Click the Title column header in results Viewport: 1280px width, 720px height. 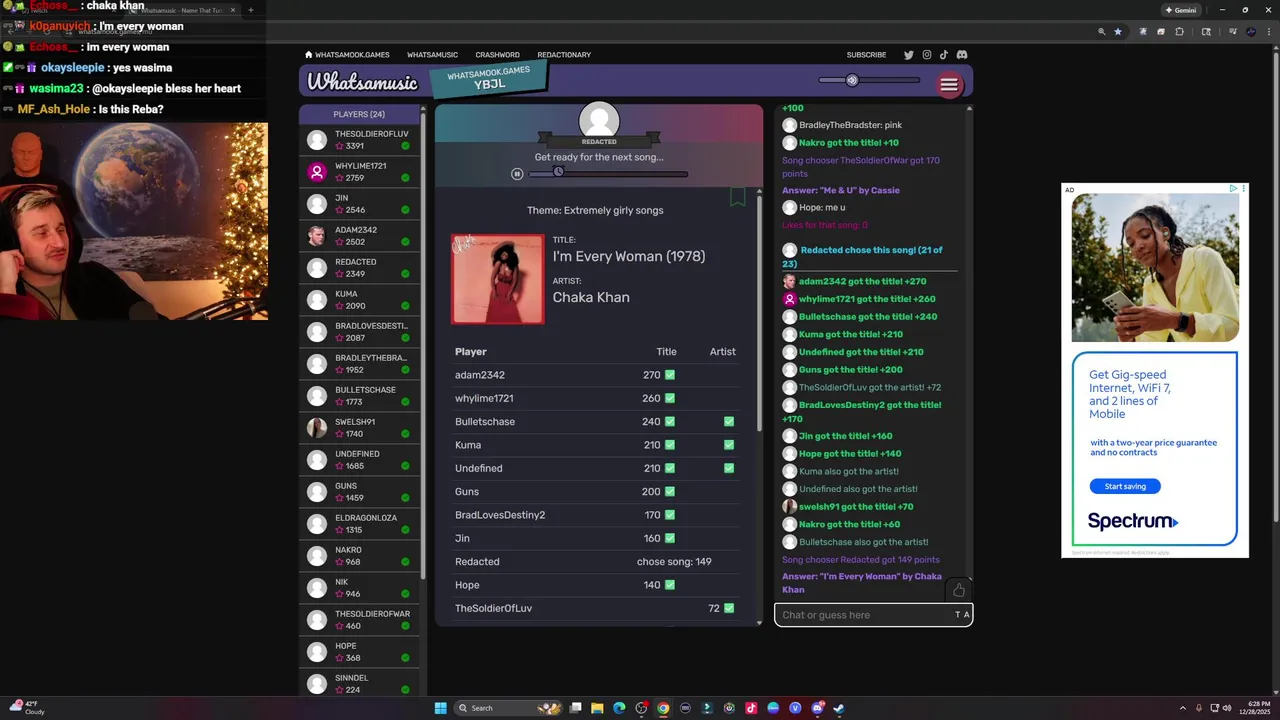(x=666, y=352)
